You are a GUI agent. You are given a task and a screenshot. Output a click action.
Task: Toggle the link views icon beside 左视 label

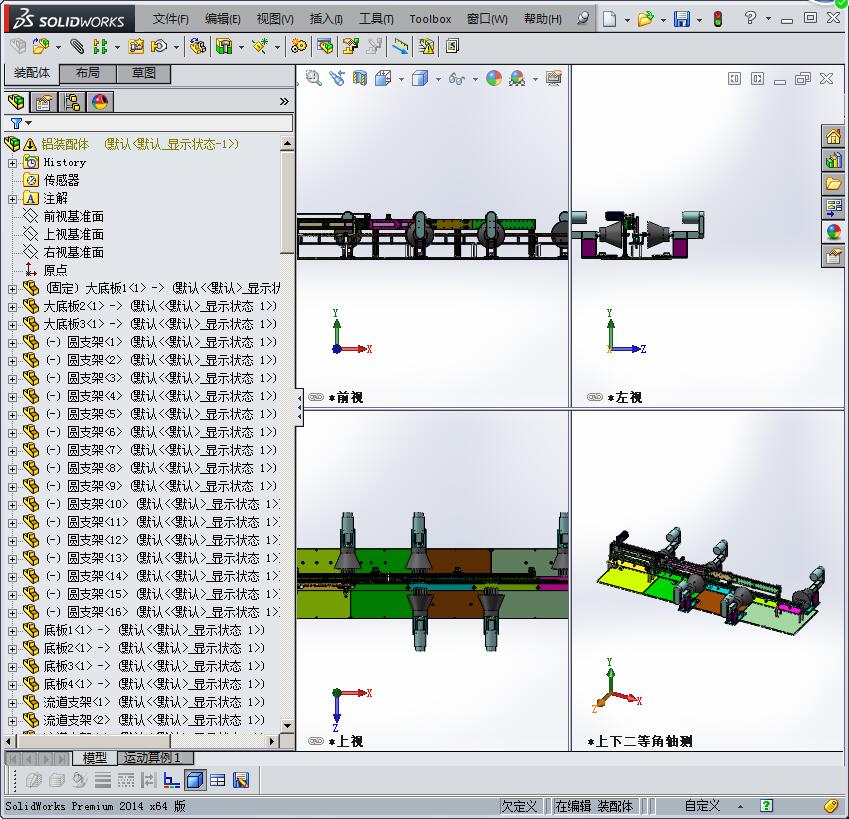(595, 397)
